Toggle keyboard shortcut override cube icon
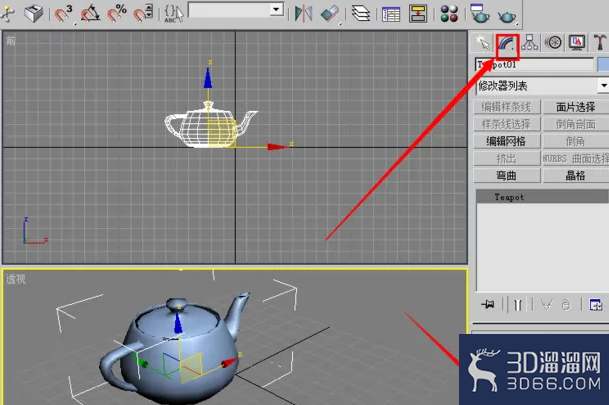 (x=33, y=12)
